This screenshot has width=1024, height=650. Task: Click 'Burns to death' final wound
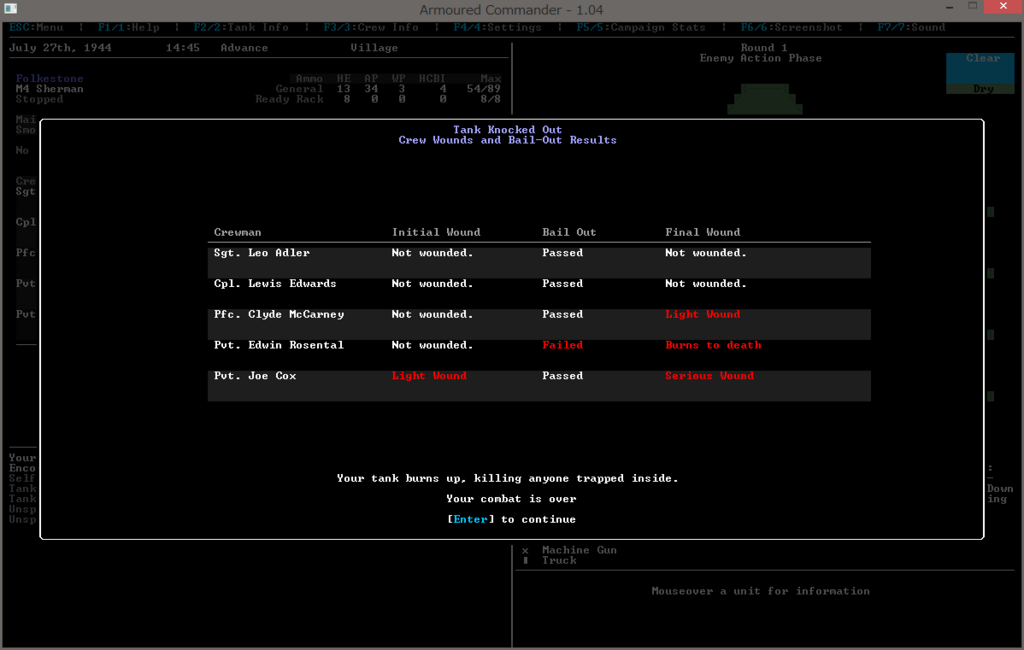pyautogui.click(x=713, y=345)
